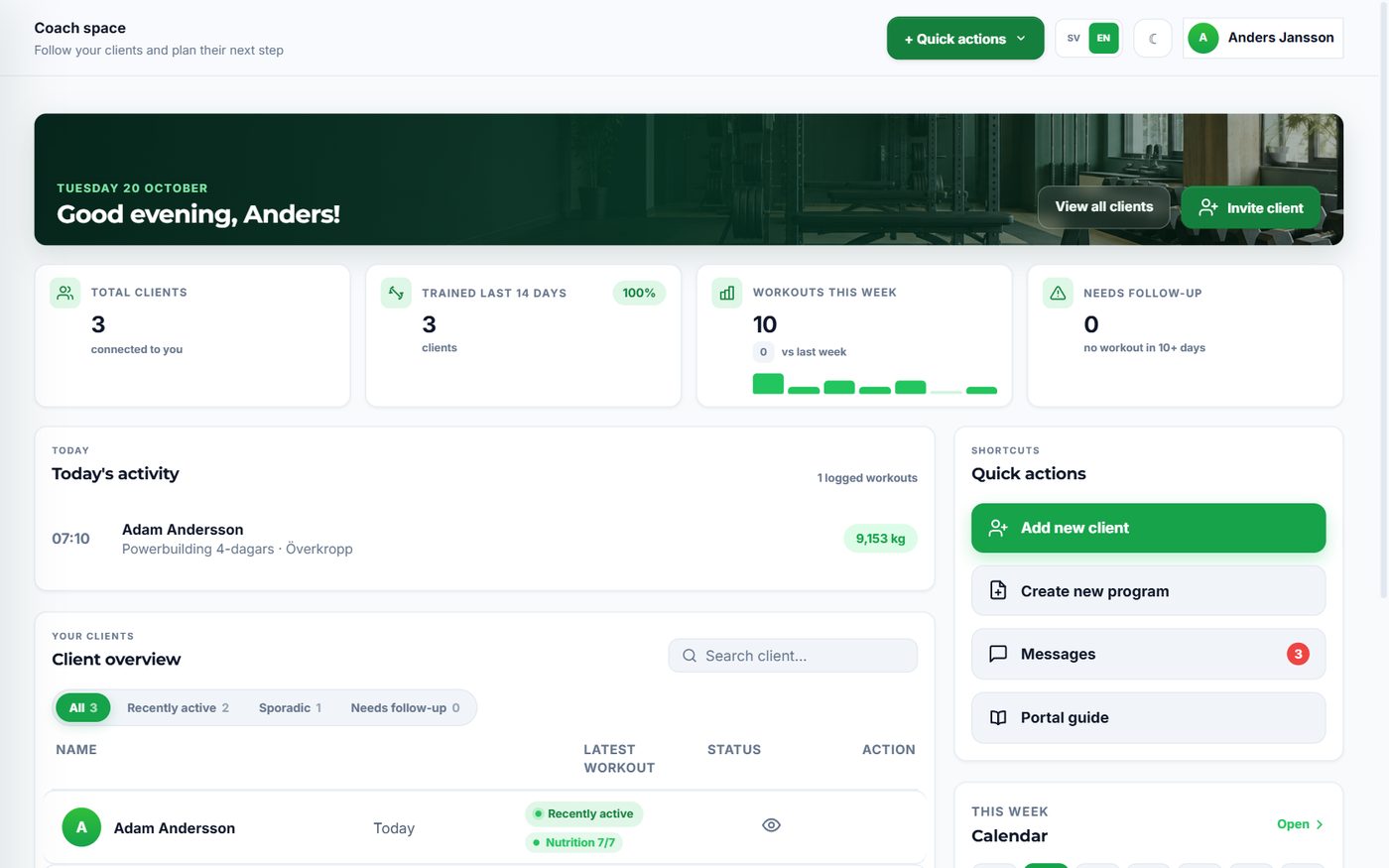1389x868 pixels.
Task: Click the tallest bar in weekly workouts chart
Action: tap(768, 384)
